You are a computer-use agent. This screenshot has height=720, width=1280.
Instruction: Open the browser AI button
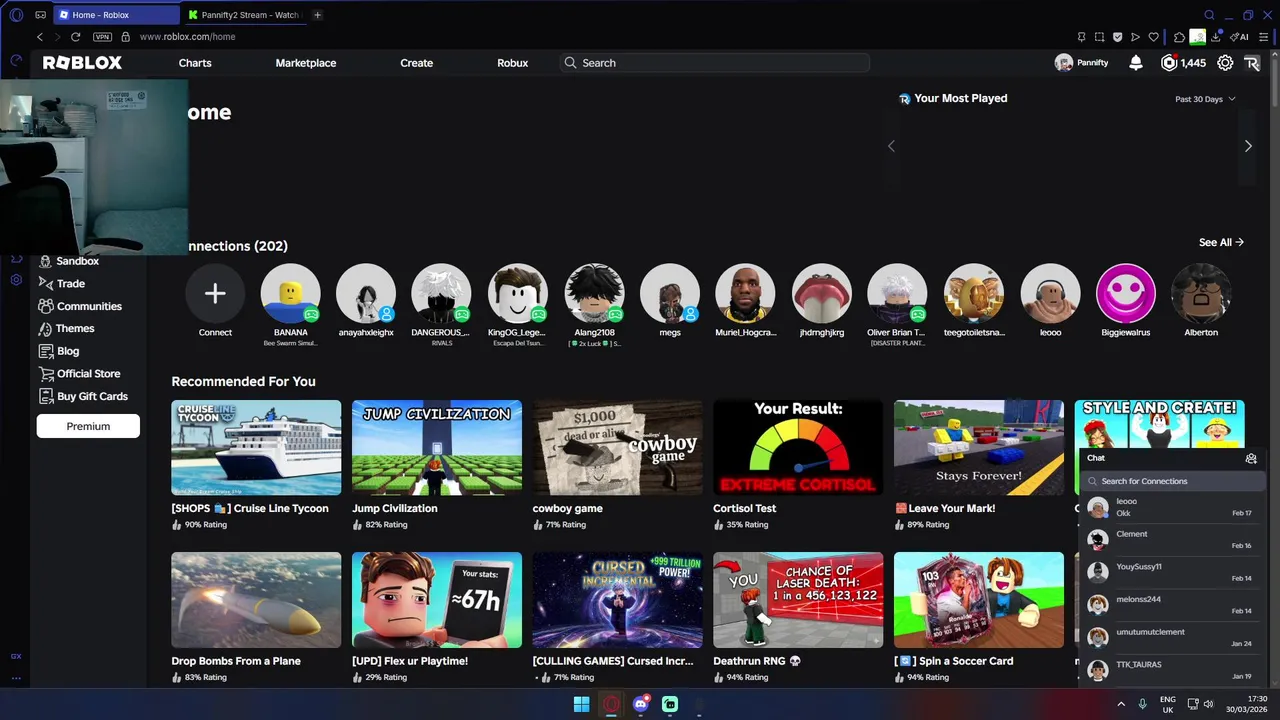[x=1241, y=37]
